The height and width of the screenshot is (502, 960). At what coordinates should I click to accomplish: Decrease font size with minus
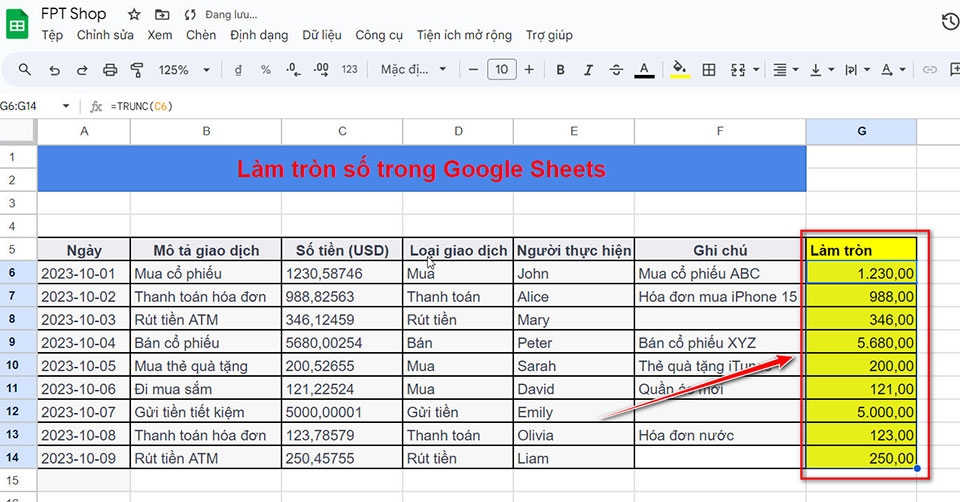coord(473,70)
